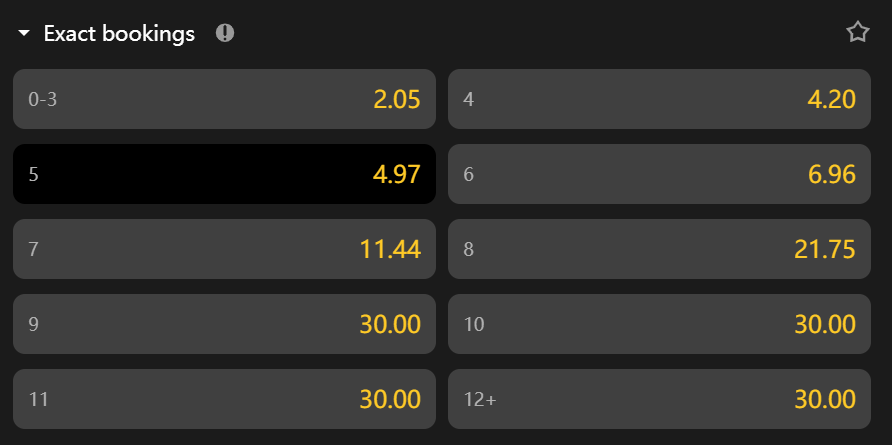Screen dimensions: 892x445
Task: Pick the 4 bookings selection
Action: [659, 99]
